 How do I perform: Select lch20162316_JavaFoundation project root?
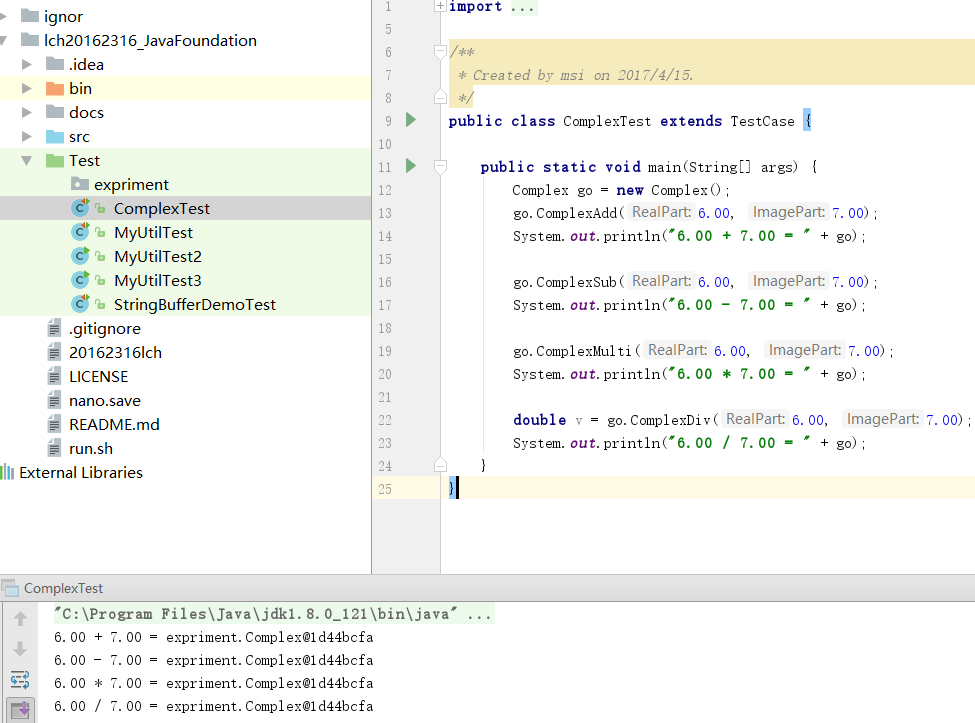point(150,40)
